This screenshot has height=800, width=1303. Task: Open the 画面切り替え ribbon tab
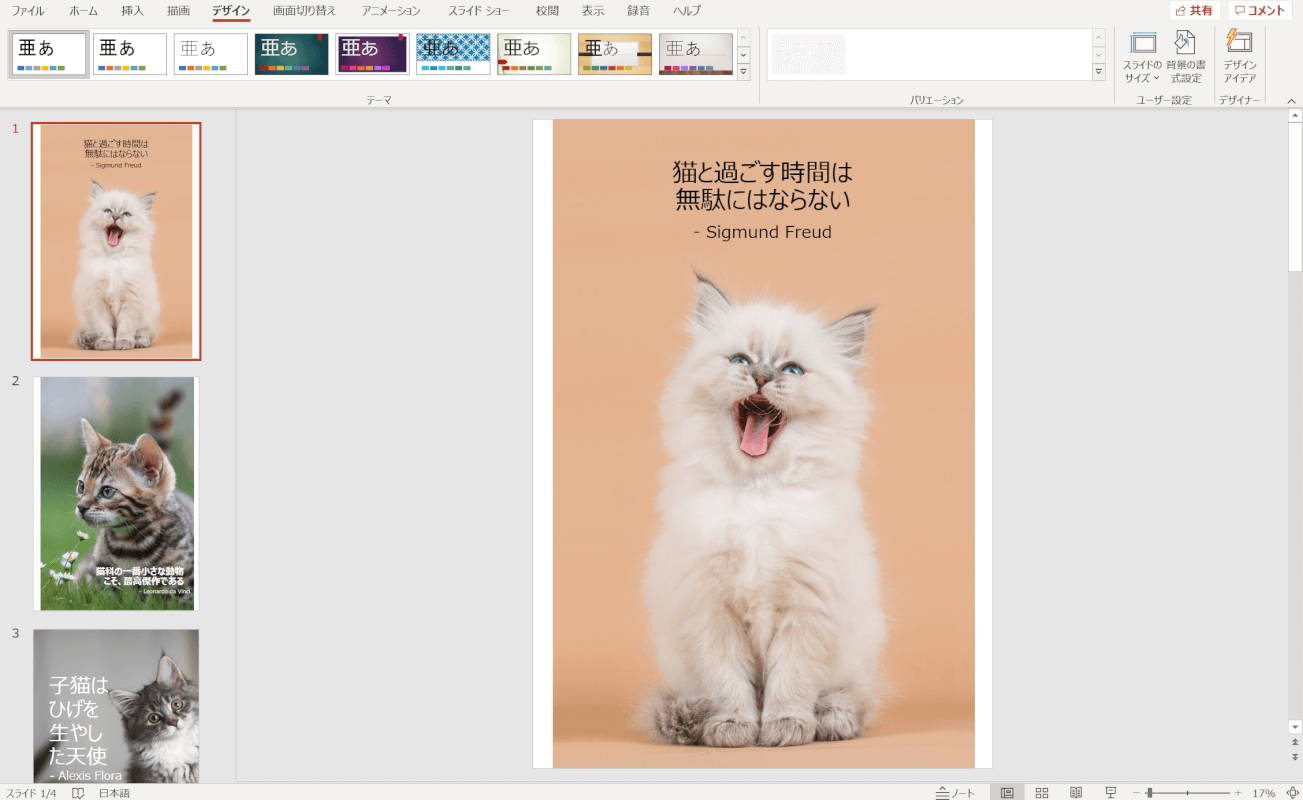point(305,11)
